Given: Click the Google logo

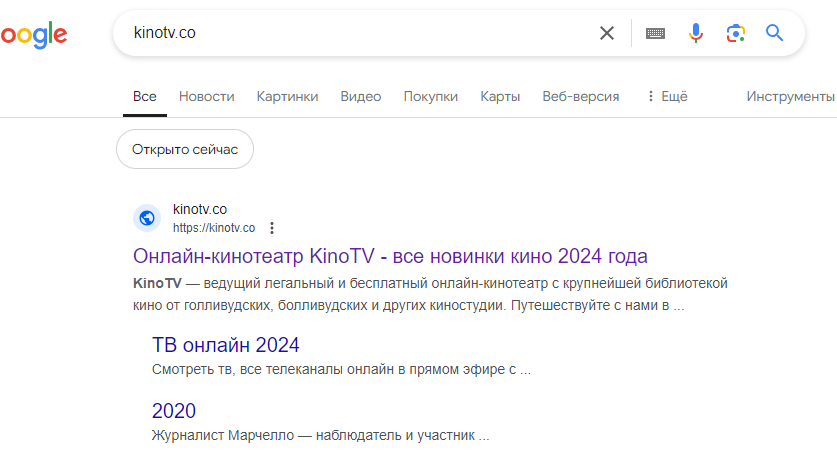Looking at the screenshot, I should coord(33,35).
